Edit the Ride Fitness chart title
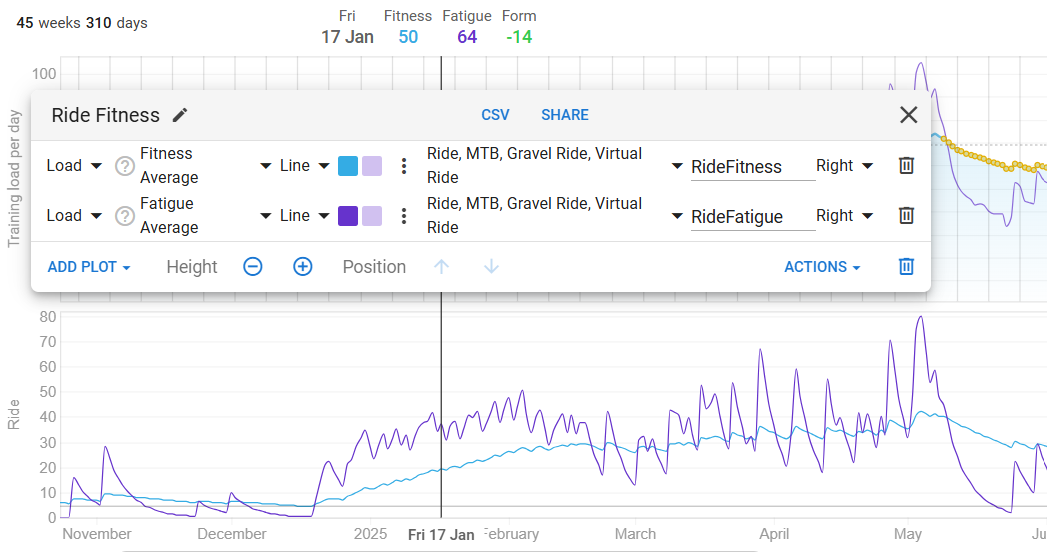The width and height of the screenshot is (1047, 552). tap(180, 115)
